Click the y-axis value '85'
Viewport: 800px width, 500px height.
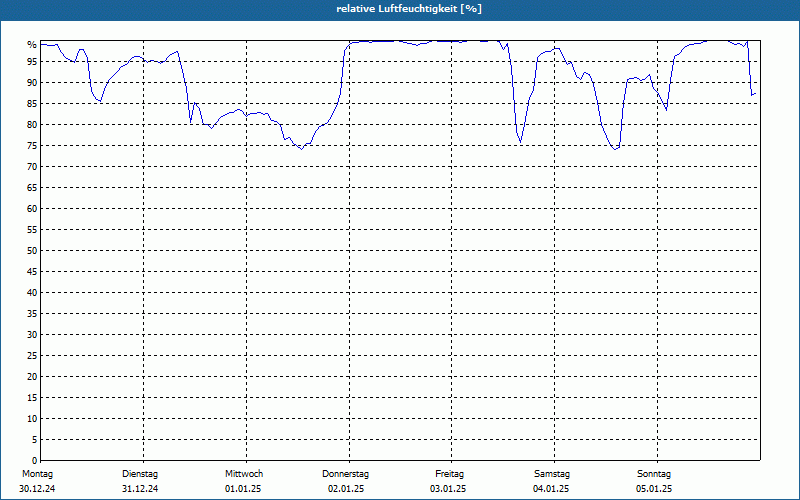[32, 104]
